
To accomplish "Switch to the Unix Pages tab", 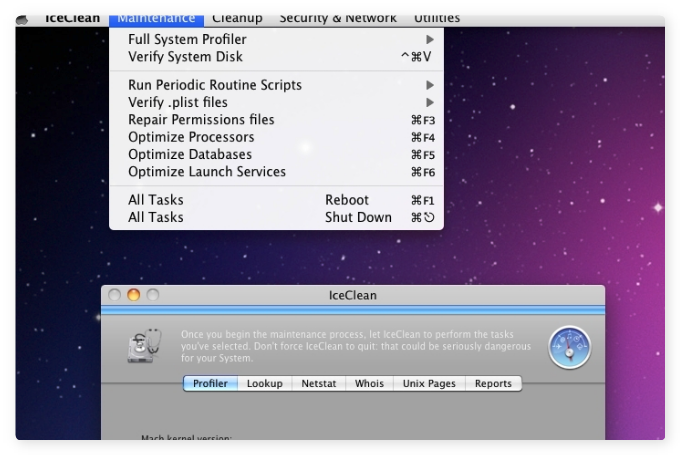I will point(429,383).
